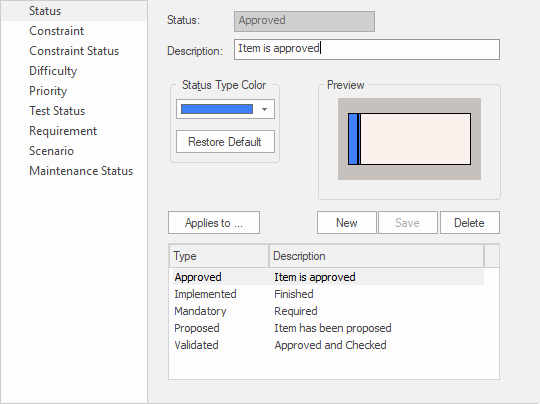
Task: Open the Applies to dialog
Action: (x=214, y=222)
